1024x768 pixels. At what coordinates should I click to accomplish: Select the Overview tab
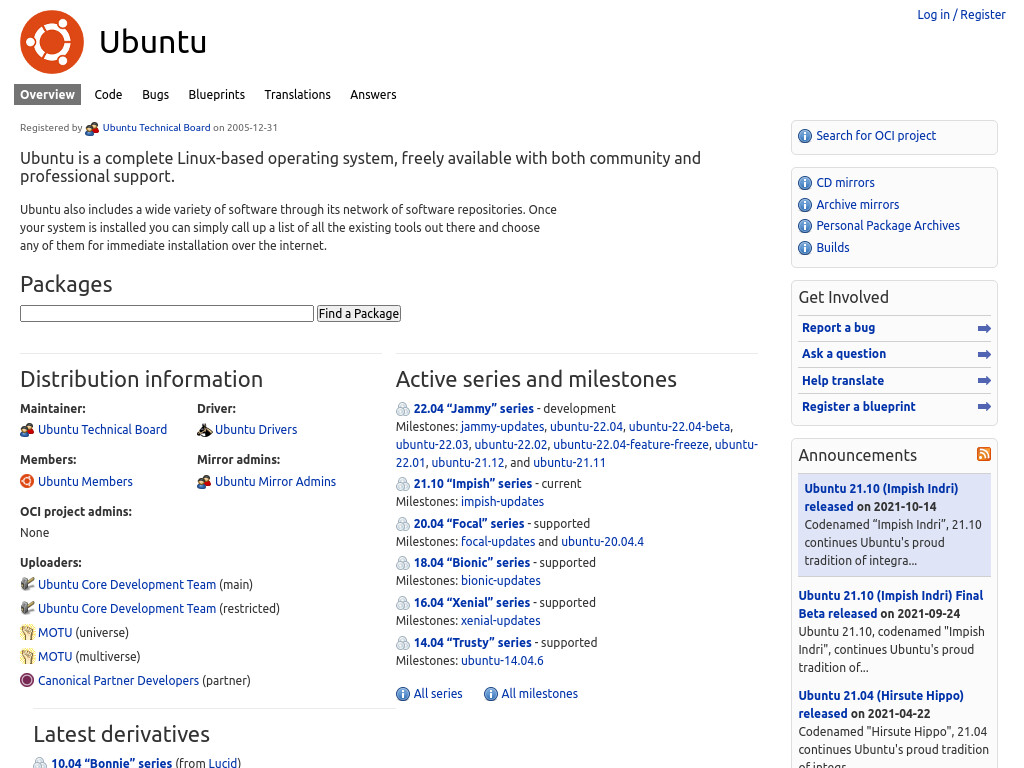point(48,95)
